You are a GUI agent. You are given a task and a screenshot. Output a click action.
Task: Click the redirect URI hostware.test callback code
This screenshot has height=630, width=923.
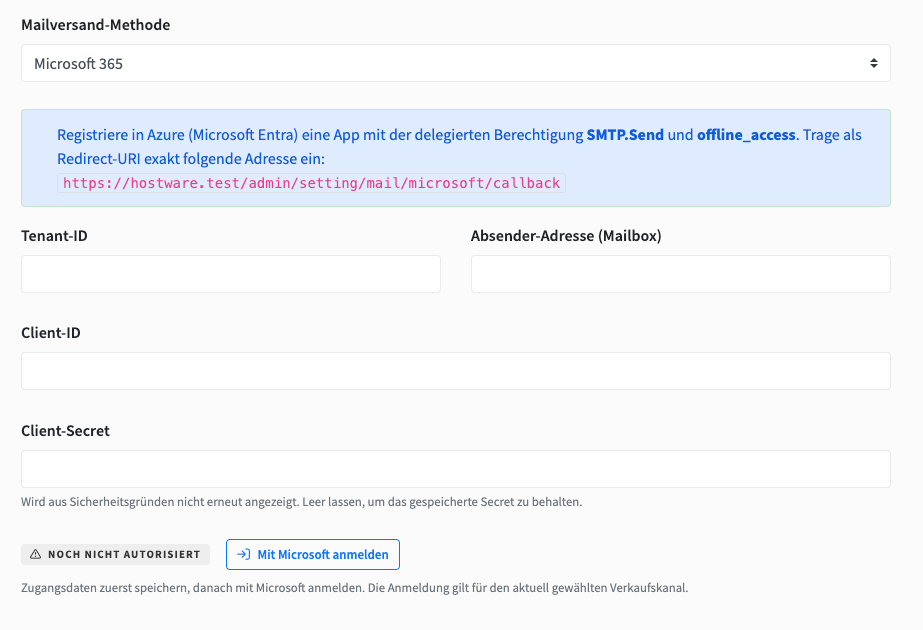click(x=311, y=183)
